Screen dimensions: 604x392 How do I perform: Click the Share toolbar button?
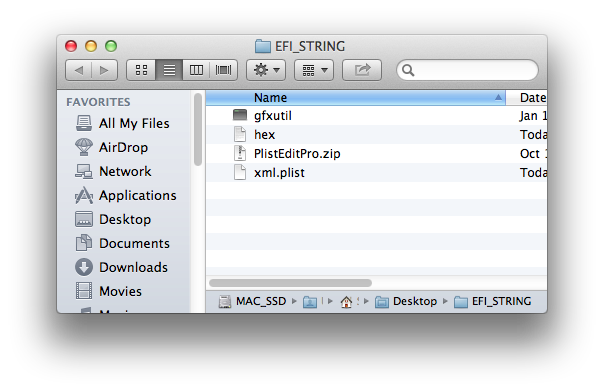[x=362, y=70]
